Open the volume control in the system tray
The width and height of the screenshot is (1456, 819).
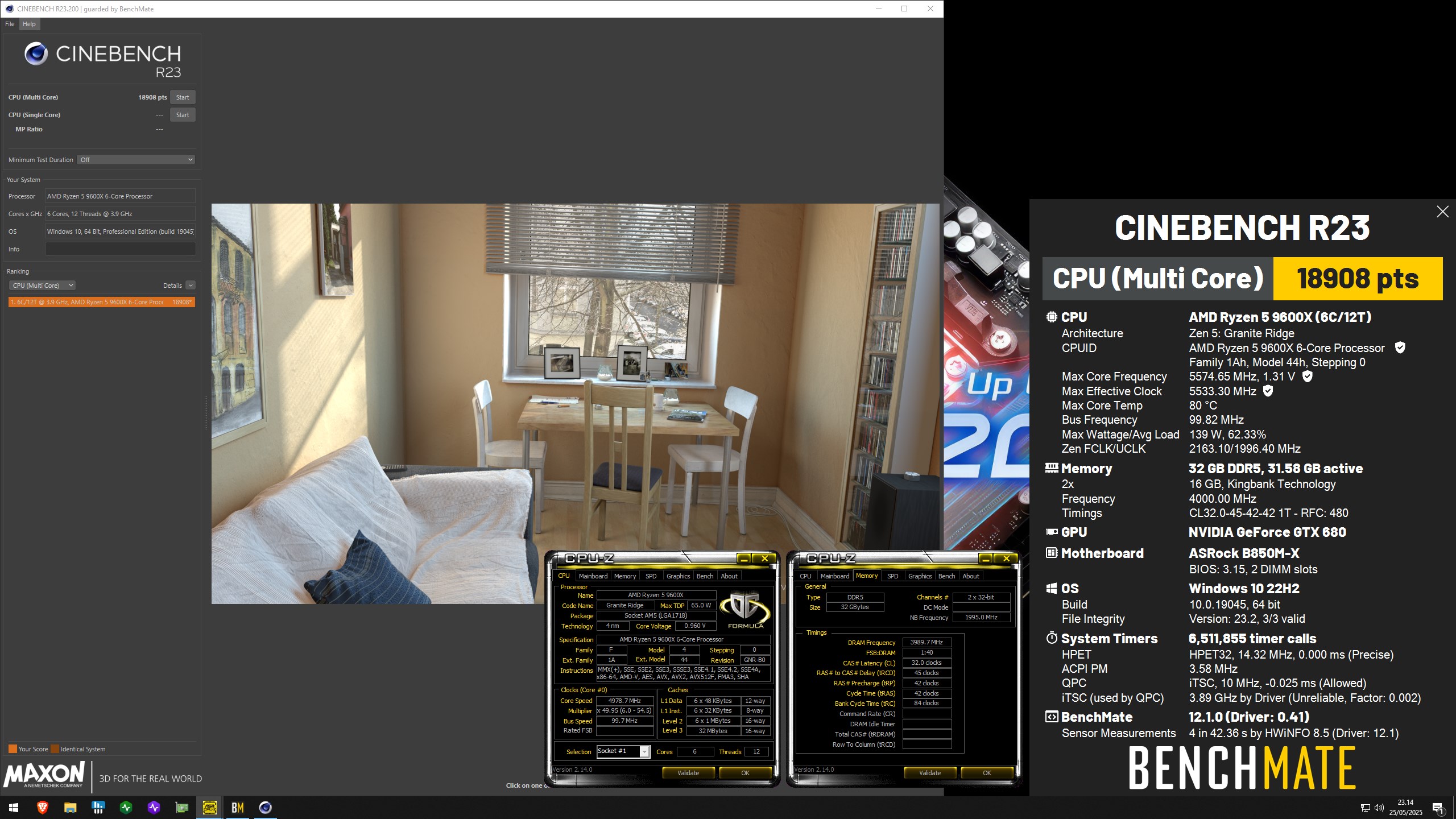pos(1379,808)
